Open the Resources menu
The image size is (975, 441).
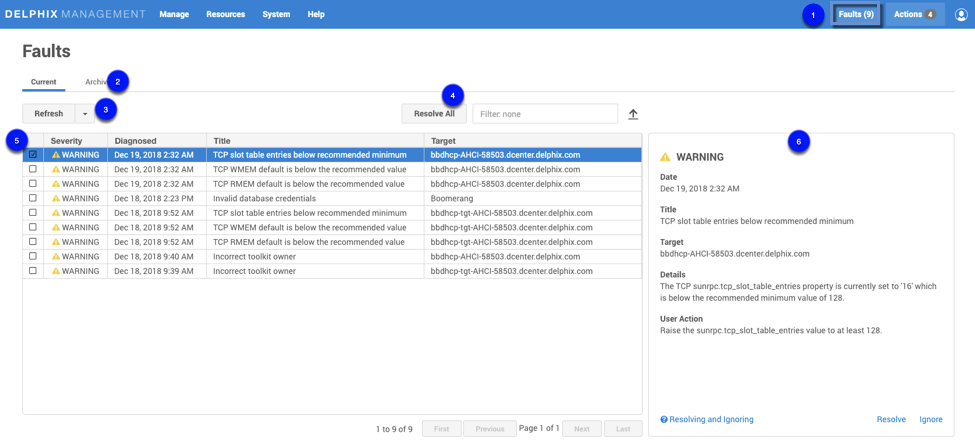(x=225, y=15)
